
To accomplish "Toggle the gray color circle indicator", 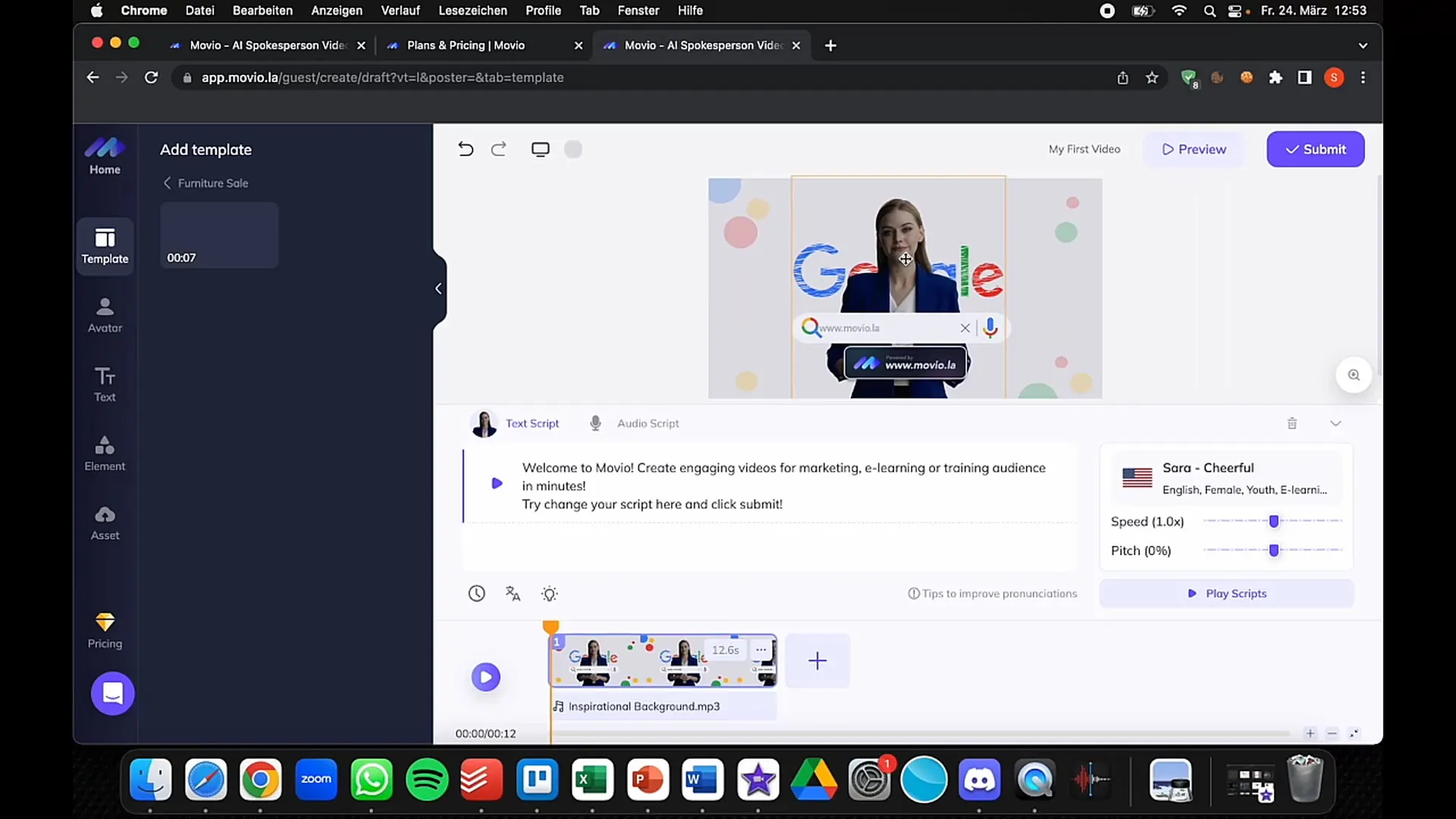I will [x=573, y=149].
